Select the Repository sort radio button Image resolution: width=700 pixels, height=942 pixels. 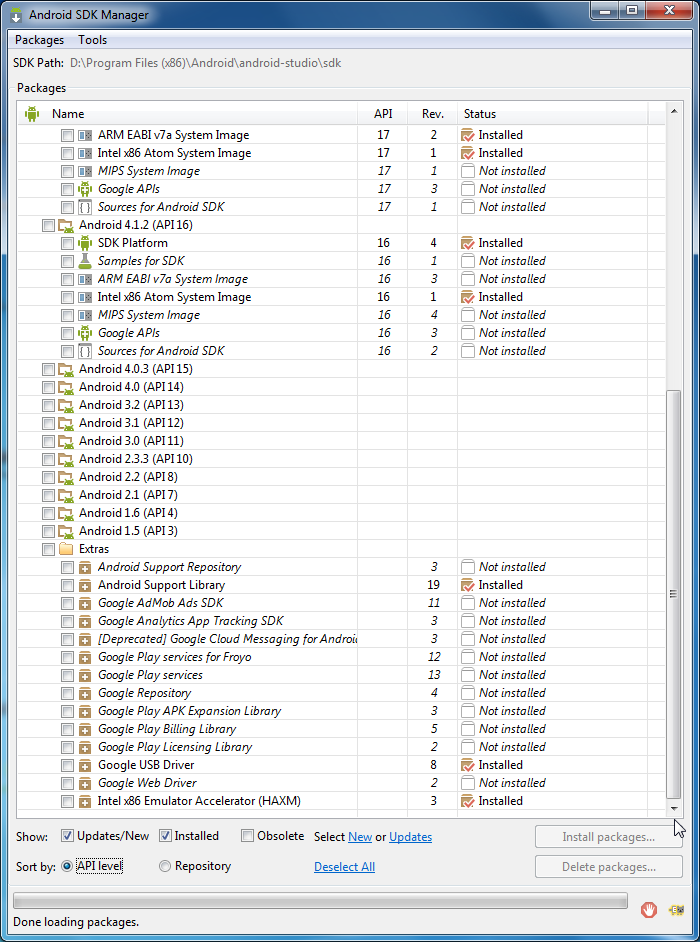[x=165, y=866]
